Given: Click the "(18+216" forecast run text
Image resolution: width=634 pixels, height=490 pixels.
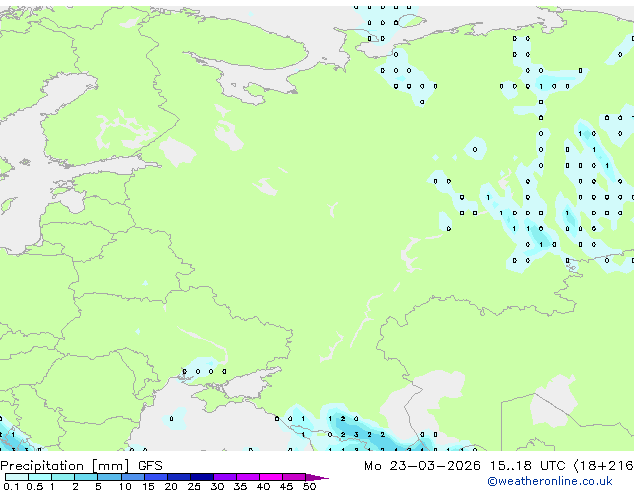Looking at the screenshot, I should pyautogui.click(x=604, y=466).
